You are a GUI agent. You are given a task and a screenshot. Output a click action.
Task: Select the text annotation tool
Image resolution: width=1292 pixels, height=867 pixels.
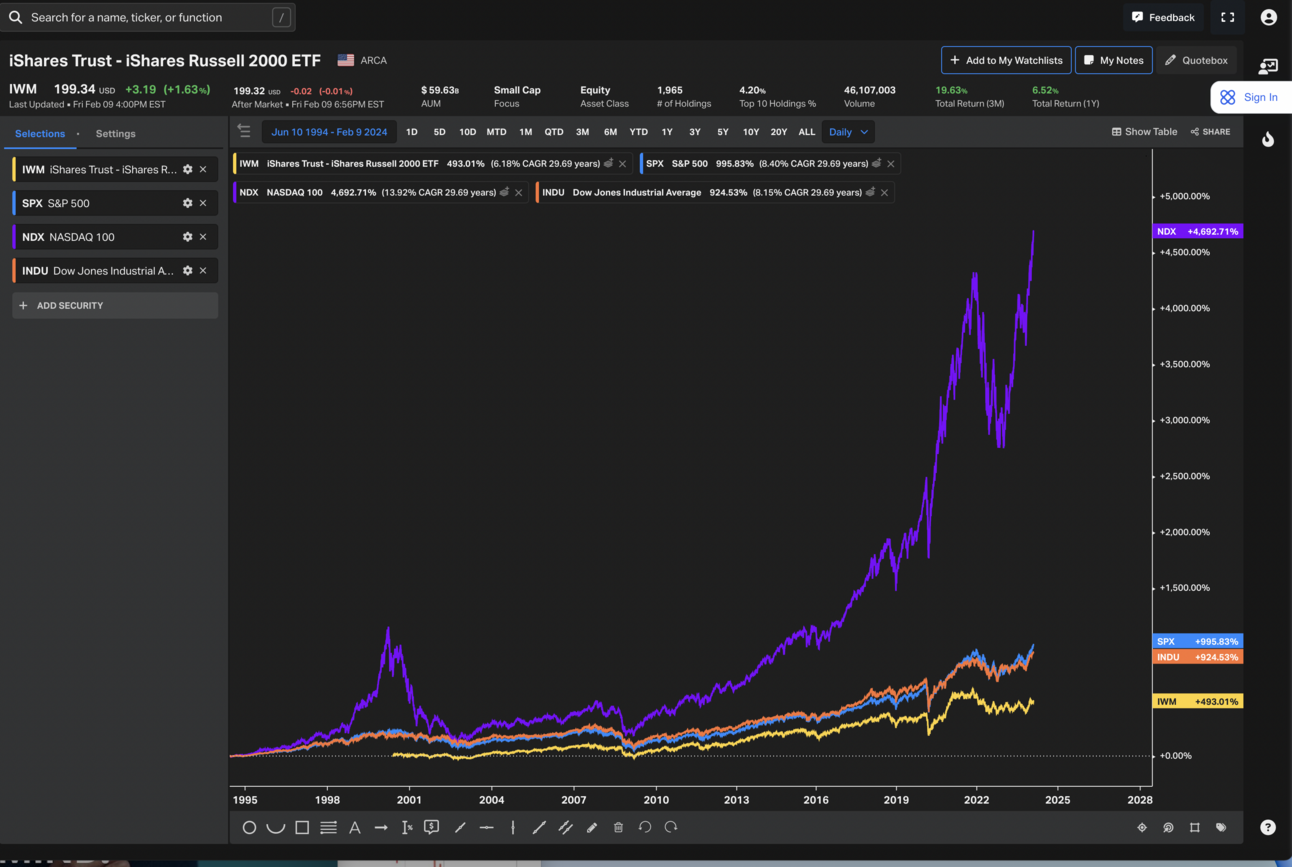click(x=355, y=827)
